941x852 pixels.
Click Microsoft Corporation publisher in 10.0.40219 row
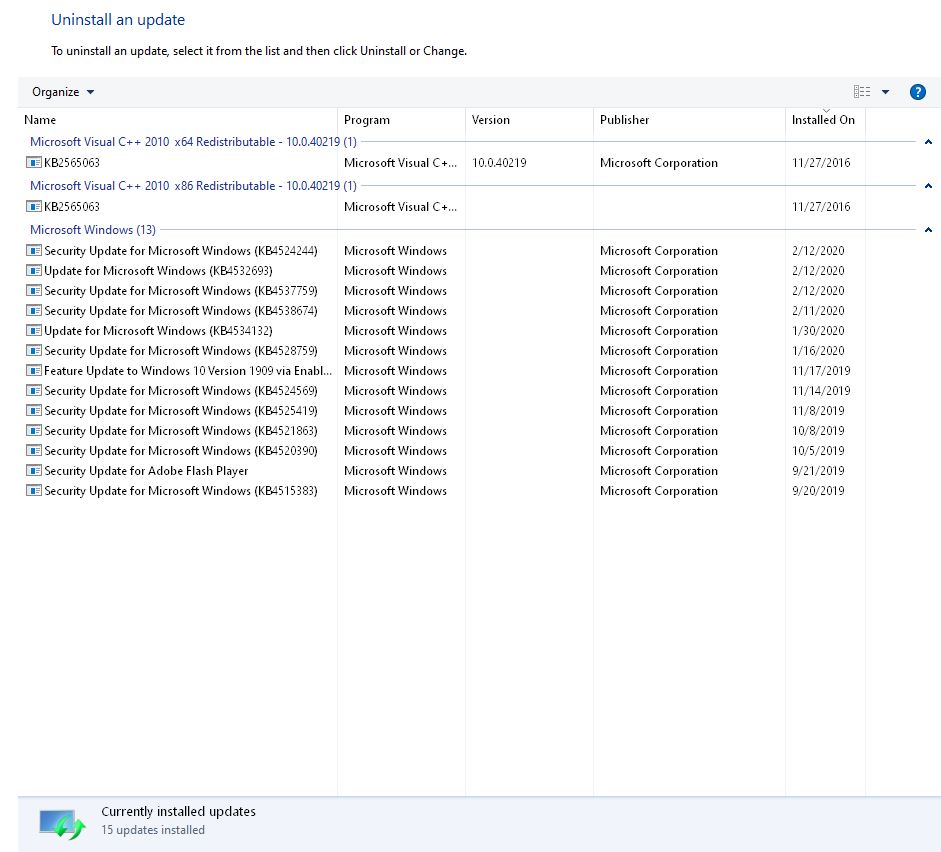658,163
